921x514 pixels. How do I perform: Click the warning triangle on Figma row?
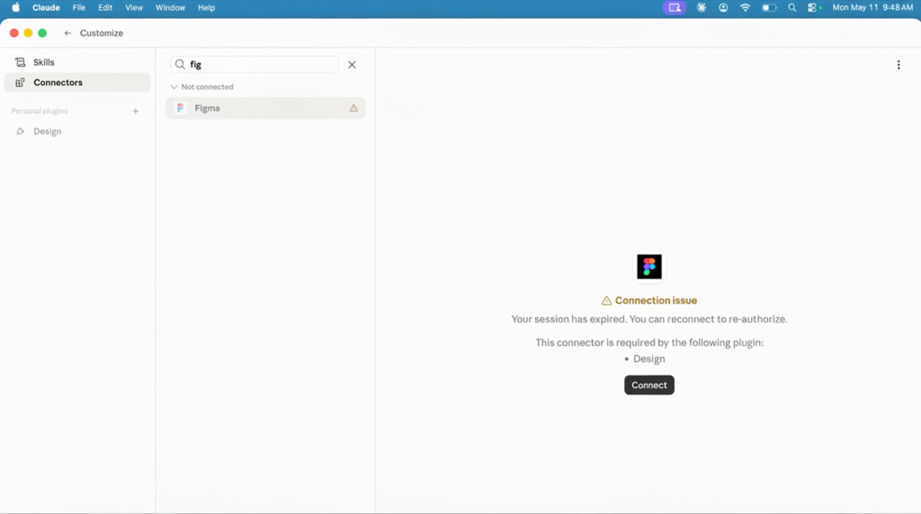click(x=354, y=108)
